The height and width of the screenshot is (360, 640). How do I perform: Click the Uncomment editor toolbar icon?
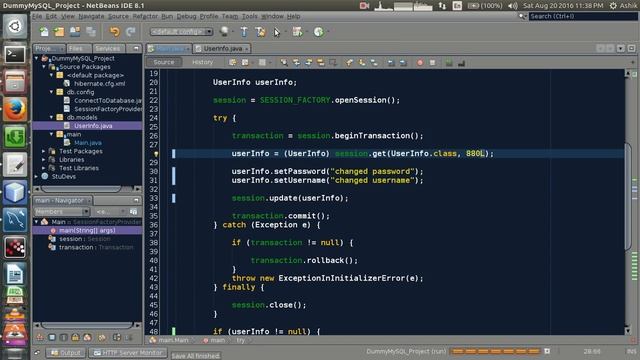click(462, 62)
